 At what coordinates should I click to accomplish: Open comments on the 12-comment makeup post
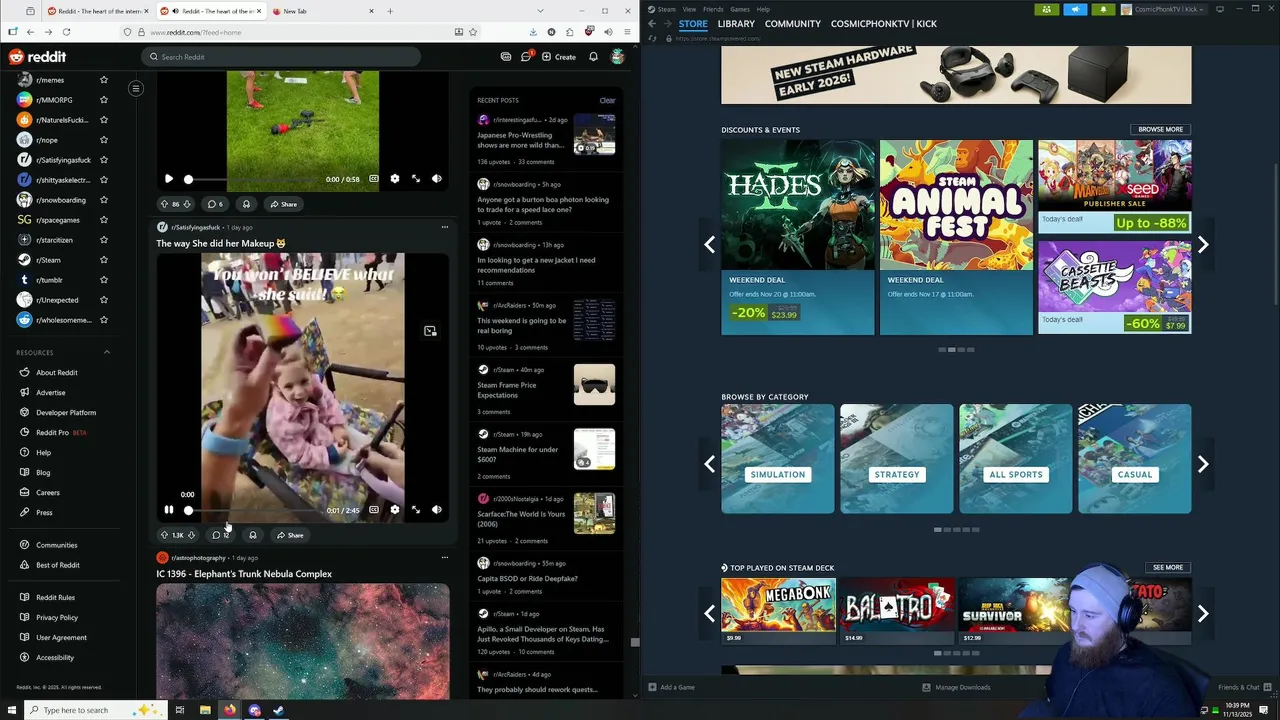coord(220,535)
